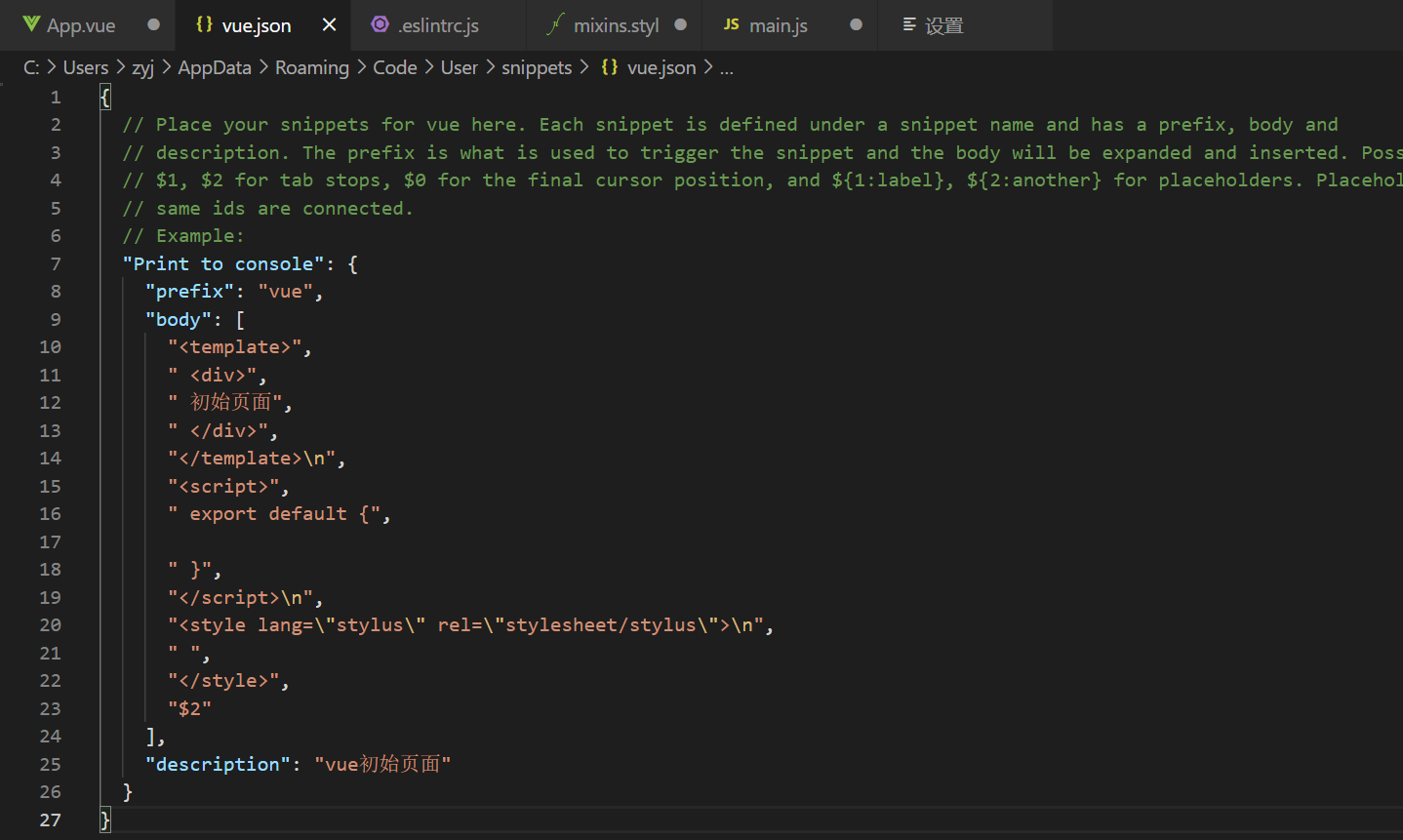Close the vue.json tab
1403x840 pixels.
coord(330,24)
